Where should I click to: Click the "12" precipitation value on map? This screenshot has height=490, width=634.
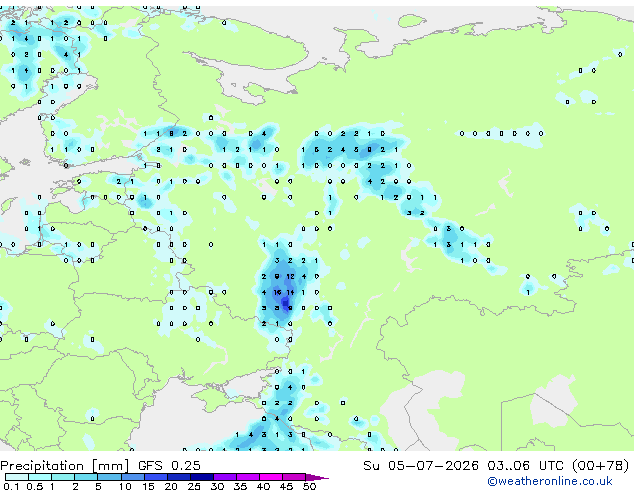click(x=290, y=277)
